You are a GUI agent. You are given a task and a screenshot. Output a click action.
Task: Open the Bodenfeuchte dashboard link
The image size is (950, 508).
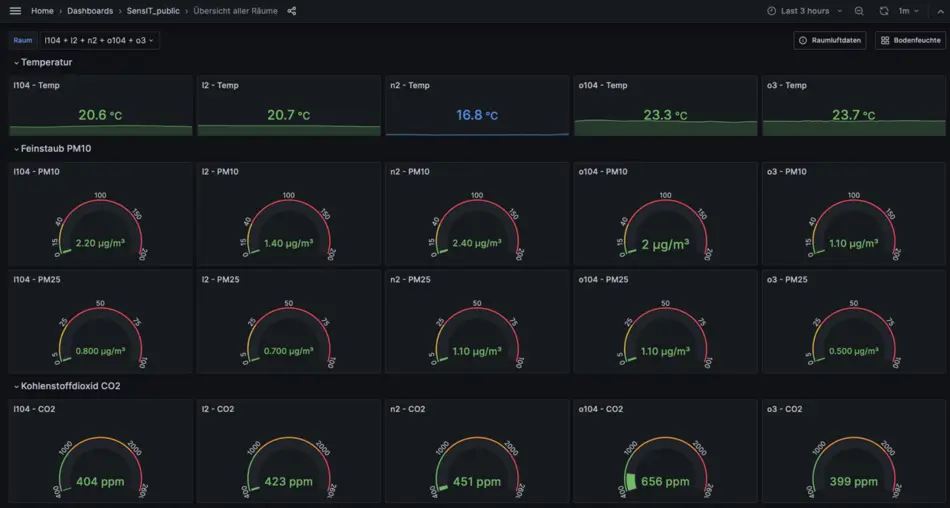(x=910, y=40)
